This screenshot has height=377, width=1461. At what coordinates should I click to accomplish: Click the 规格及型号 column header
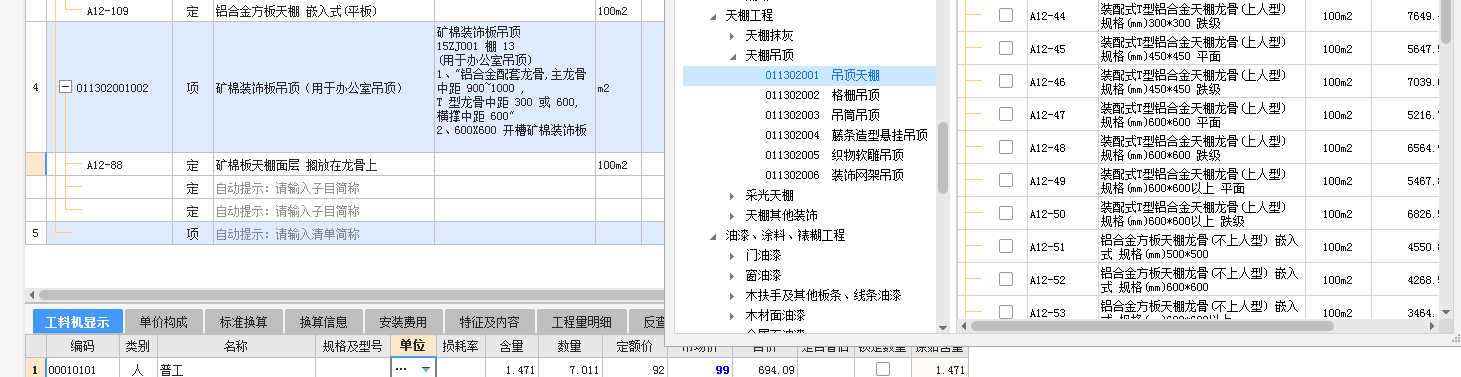(x=352, y=346)
